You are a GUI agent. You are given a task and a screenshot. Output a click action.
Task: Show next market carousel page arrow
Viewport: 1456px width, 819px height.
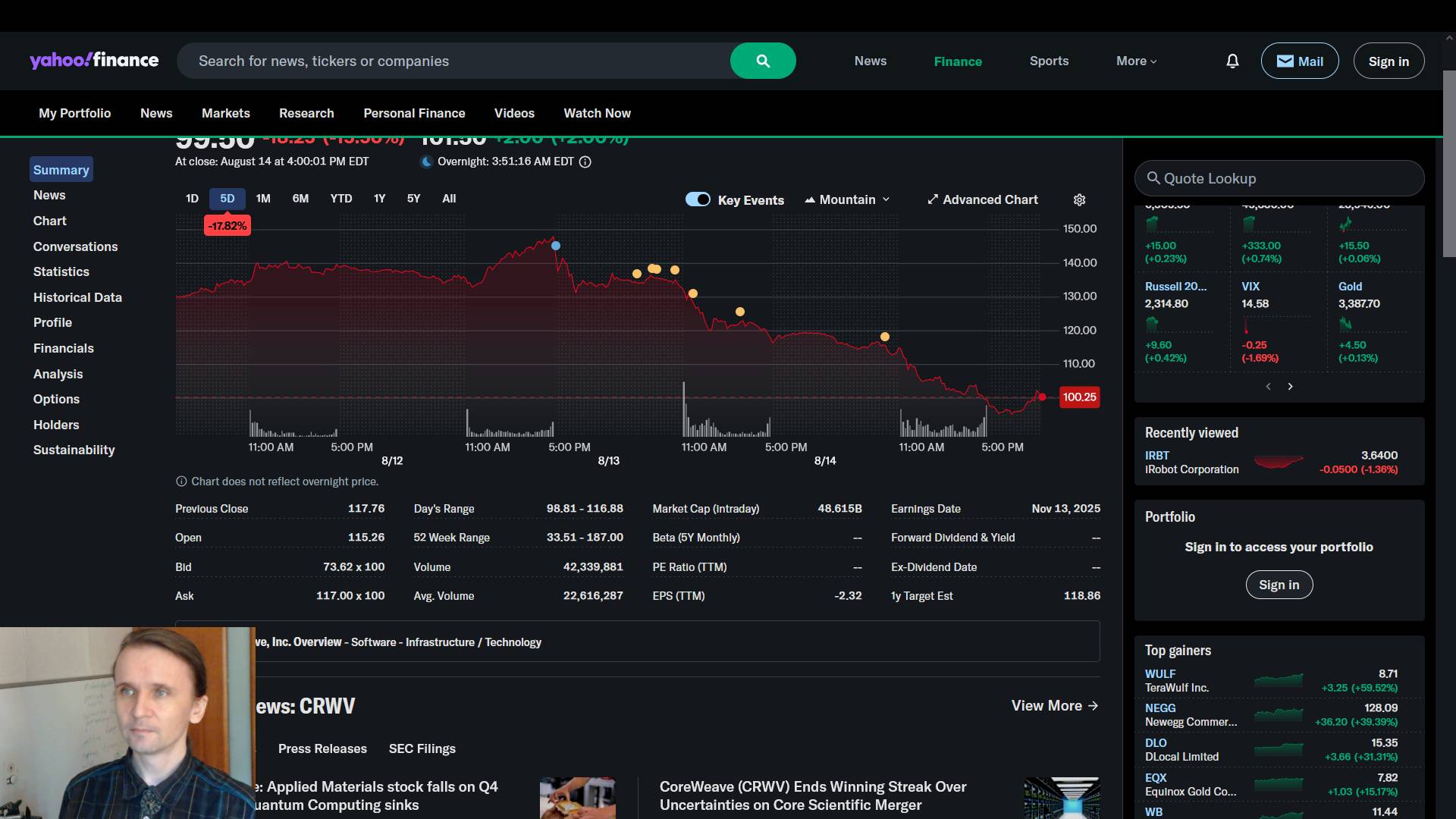click(x=1290, y=387)
